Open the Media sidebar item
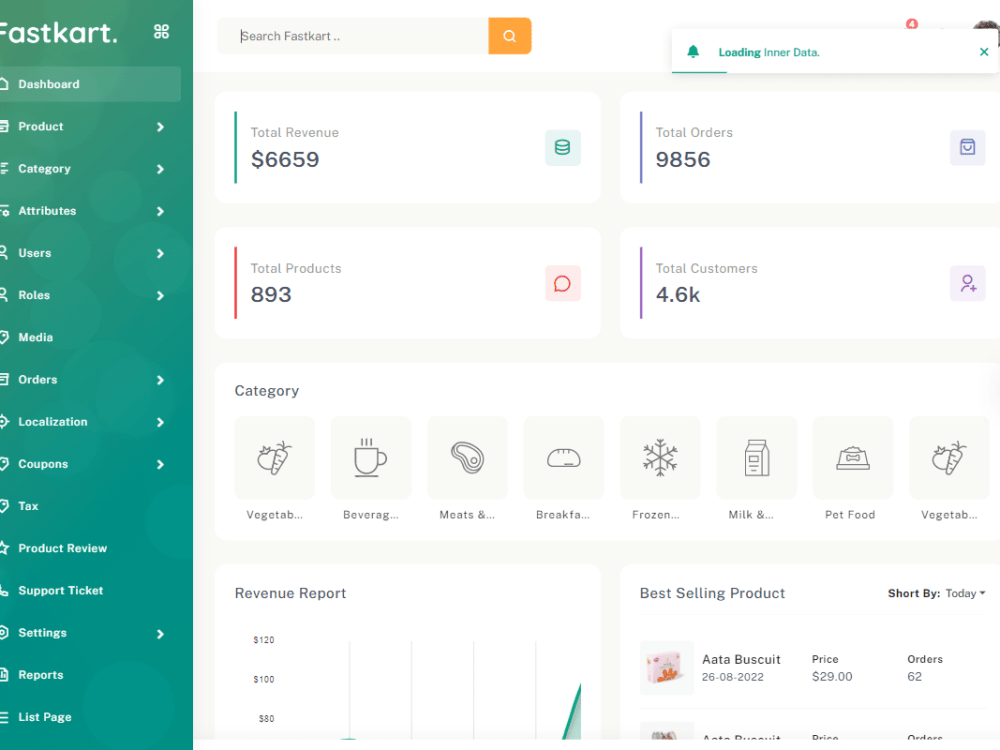The width and height of the screenshot is (1000, 750). (89, 337)
